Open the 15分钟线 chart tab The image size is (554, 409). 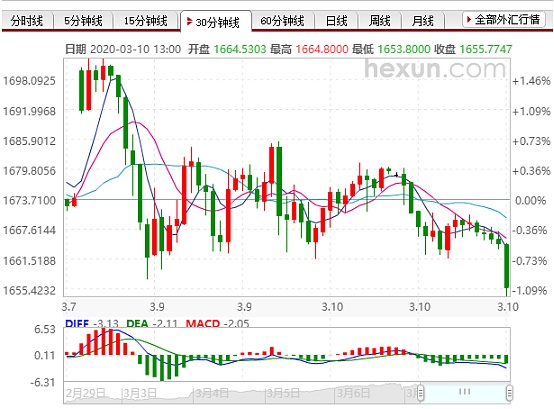coord(145,20)
